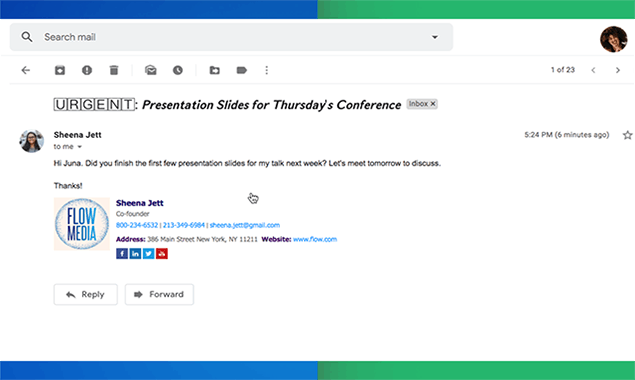Open the account profile picture
The width and height of the screenshot is (635, 380).
(x=614, y=39)
